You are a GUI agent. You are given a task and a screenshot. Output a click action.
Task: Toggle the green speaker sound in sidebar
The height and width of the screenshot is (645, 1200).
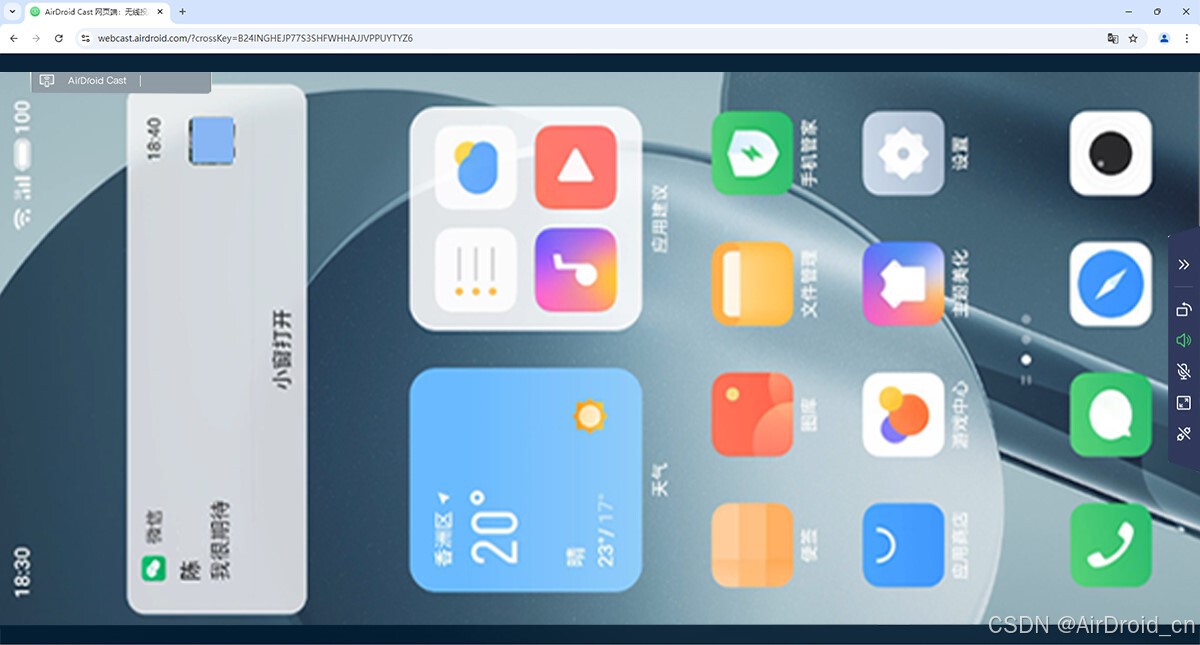point(1184,341)
